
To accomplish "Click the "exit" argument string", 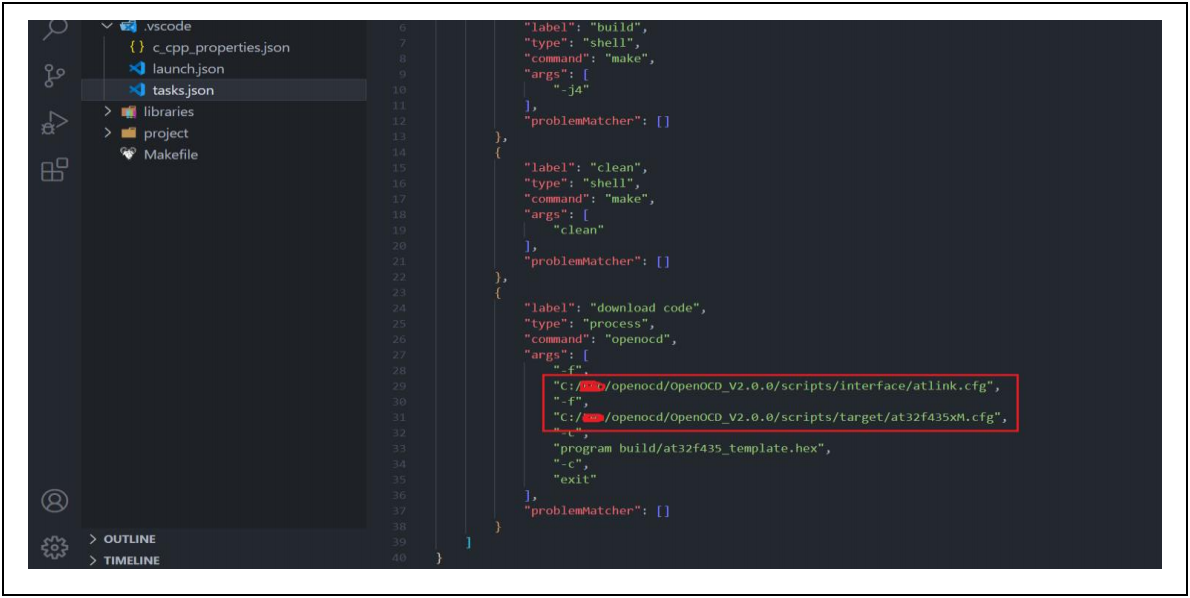I will tap(575, 480).
